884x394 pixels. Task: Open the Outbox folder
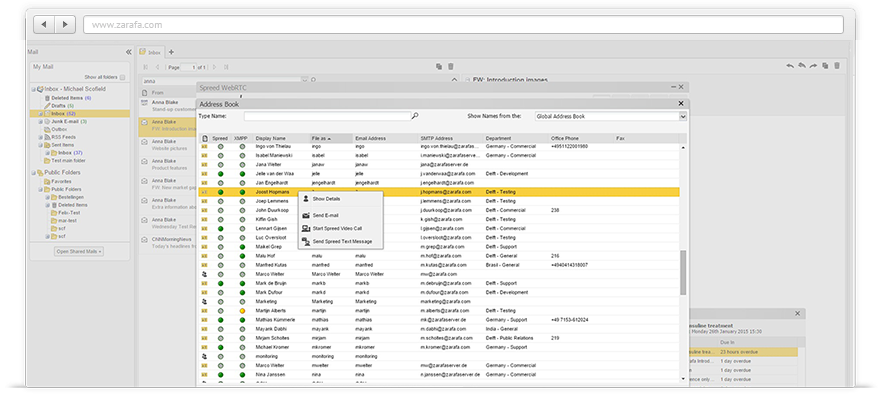pyautogui.click(x=55, y=129)
